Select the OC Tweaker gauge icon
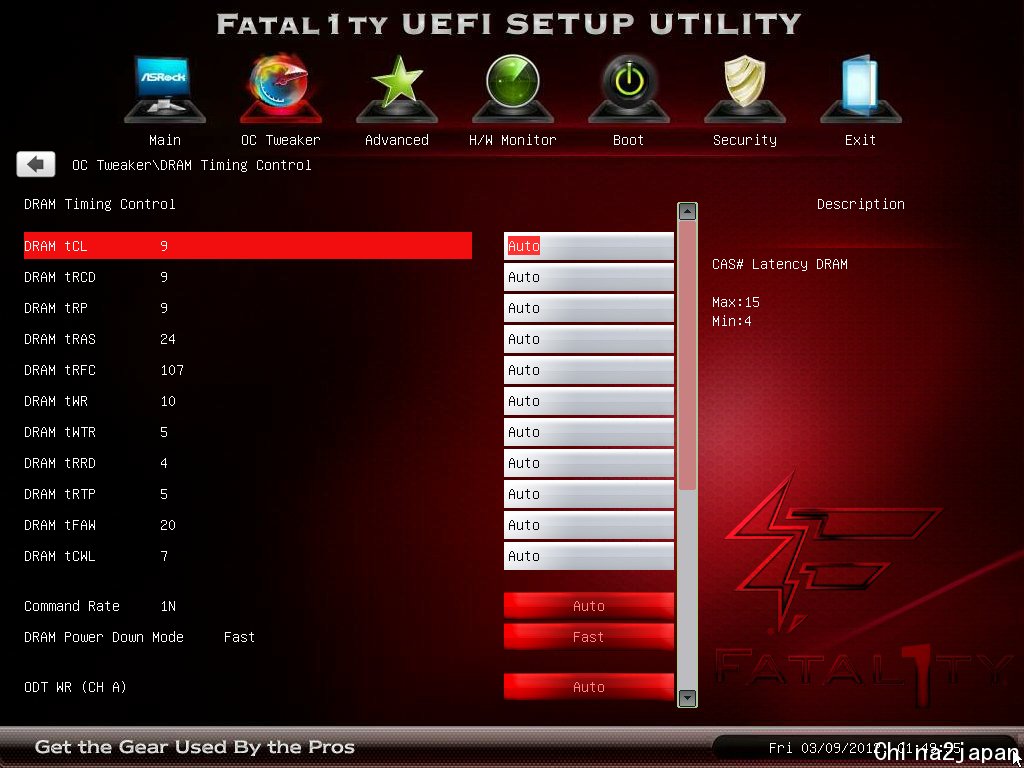The width and height of the screenshot is (1024, 768). (281, 89)
